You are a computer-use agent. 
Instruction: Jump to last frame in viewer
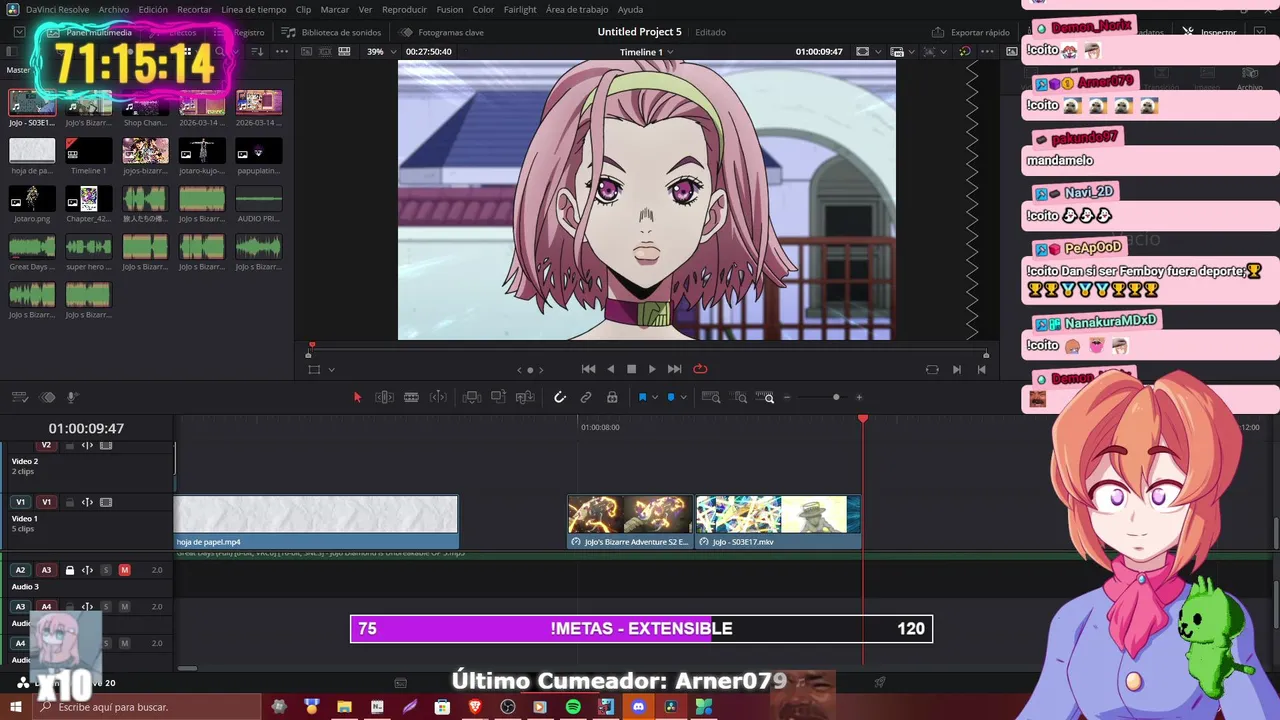674,369
